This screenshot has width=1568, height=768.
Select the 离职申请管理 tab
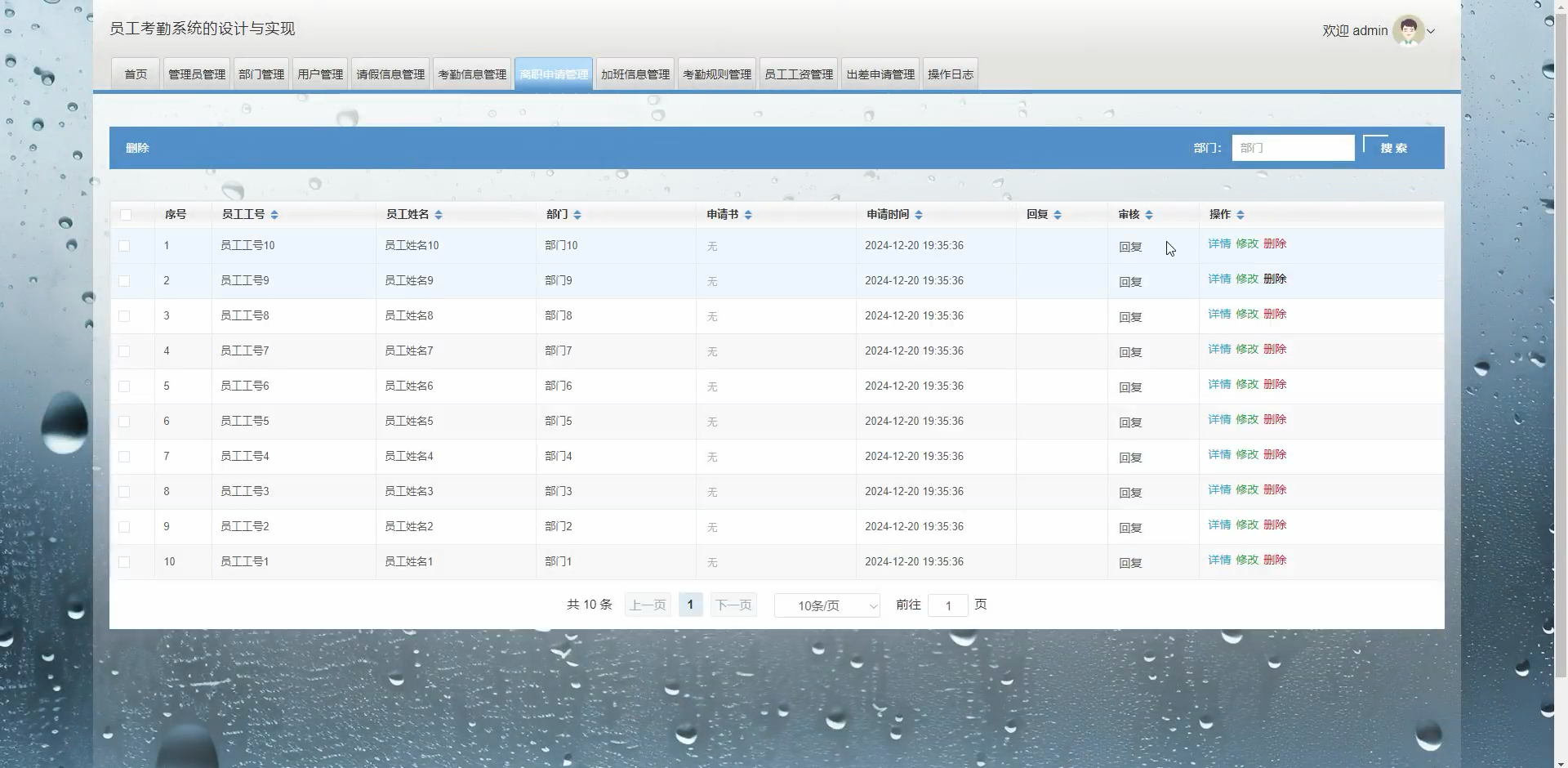point(554,74)
